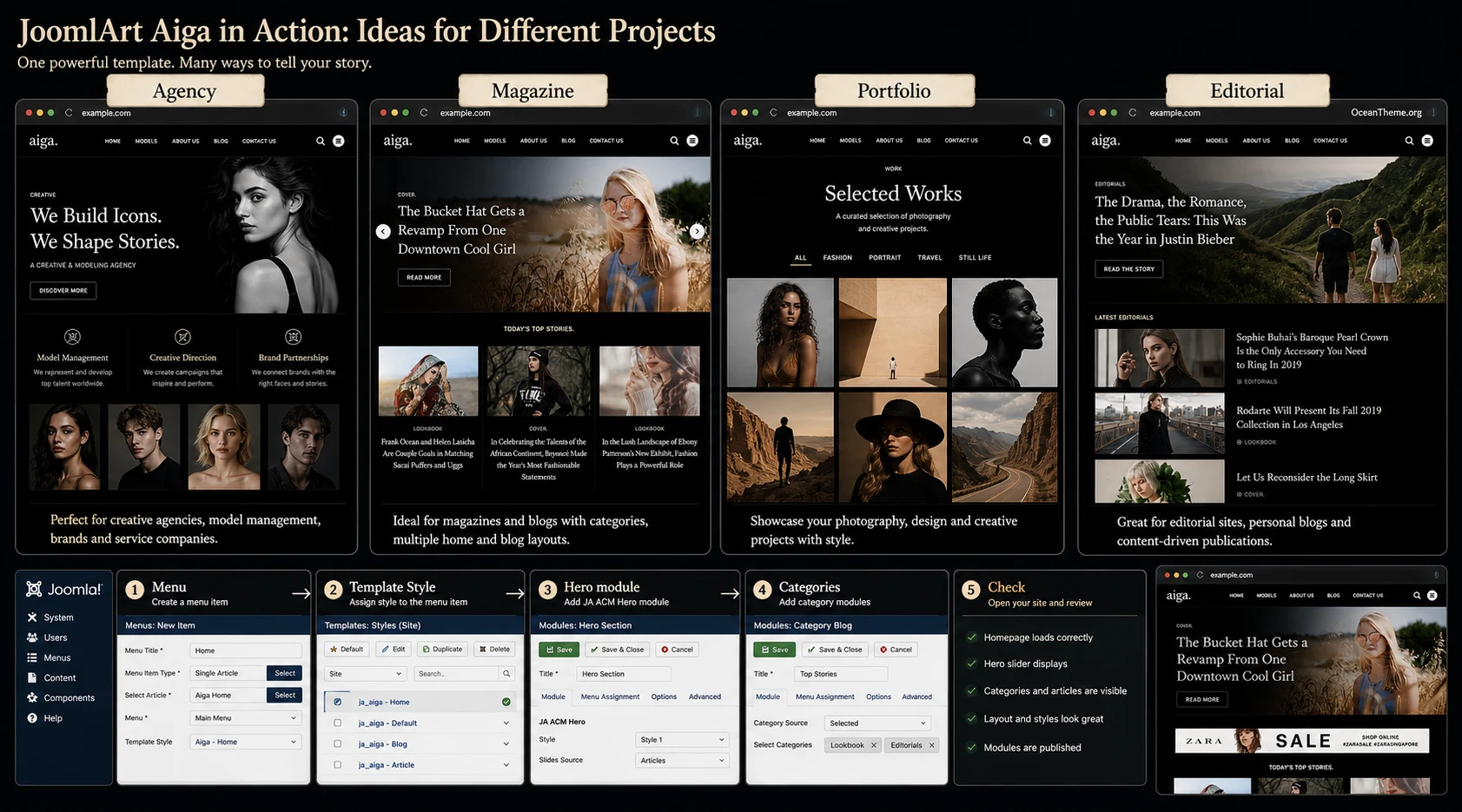
Task: Open hamburger menu in Editorial window
Action: tap(1427, 141)
